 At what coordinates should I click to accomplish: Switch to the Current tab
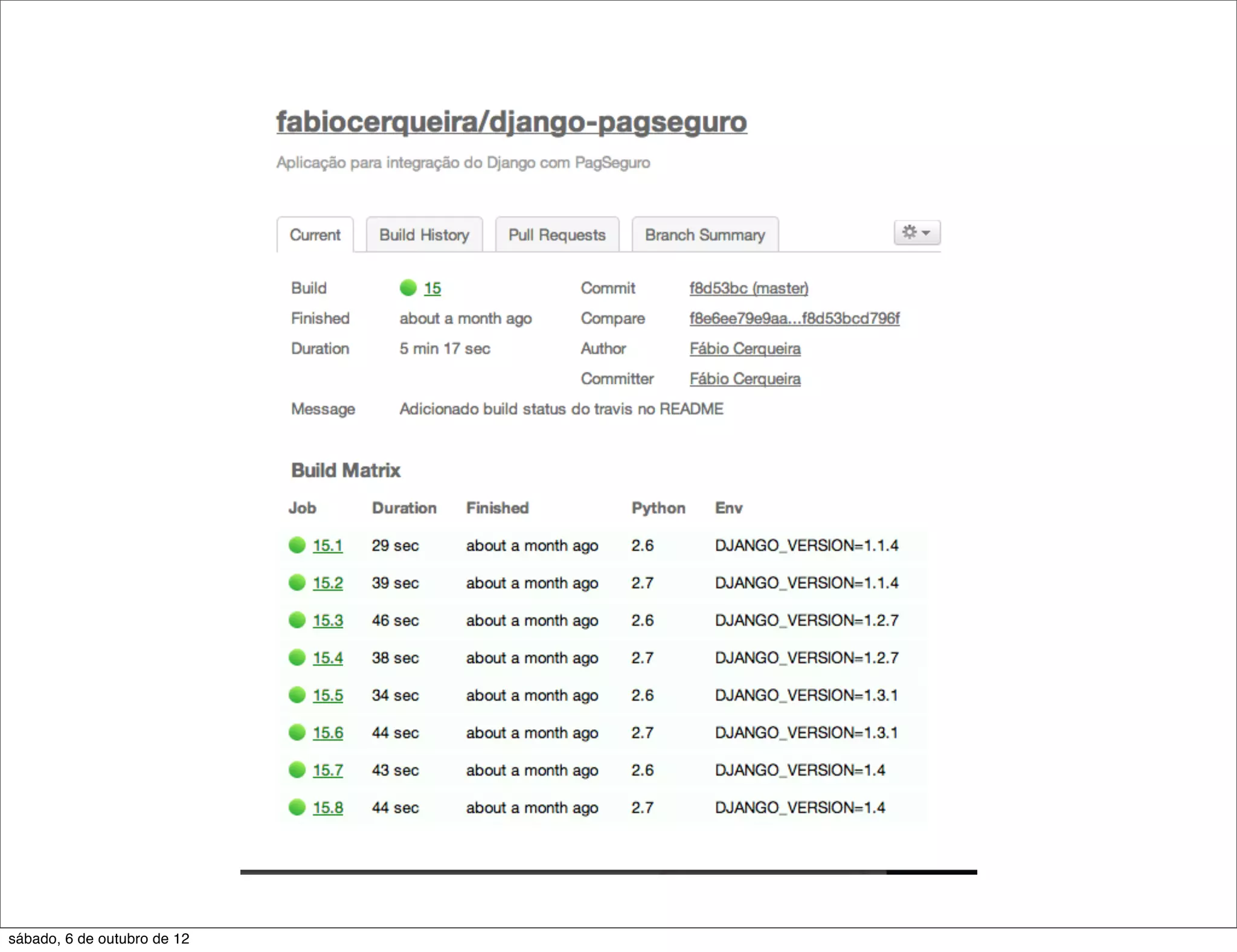(x=315, y=234)
